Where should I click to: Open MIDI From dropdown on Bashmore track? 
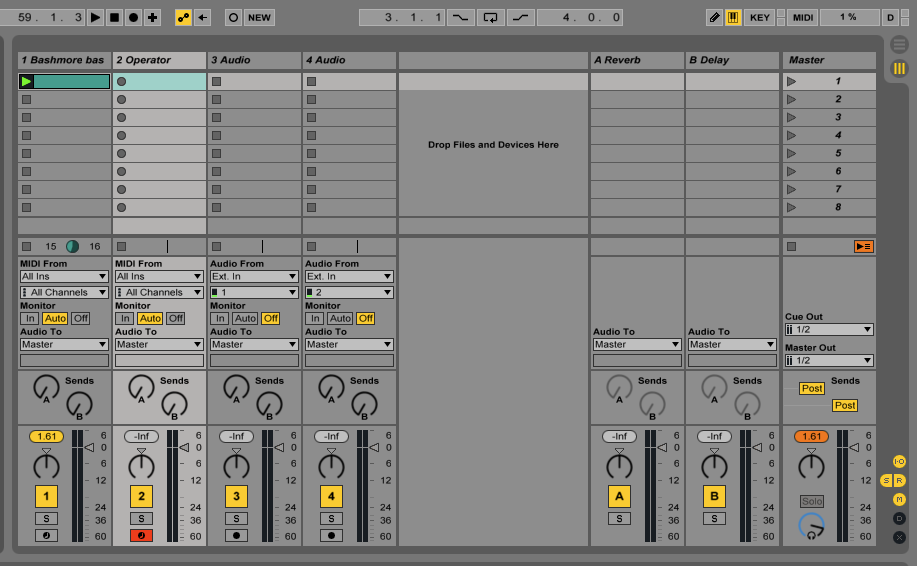[64, 276]
